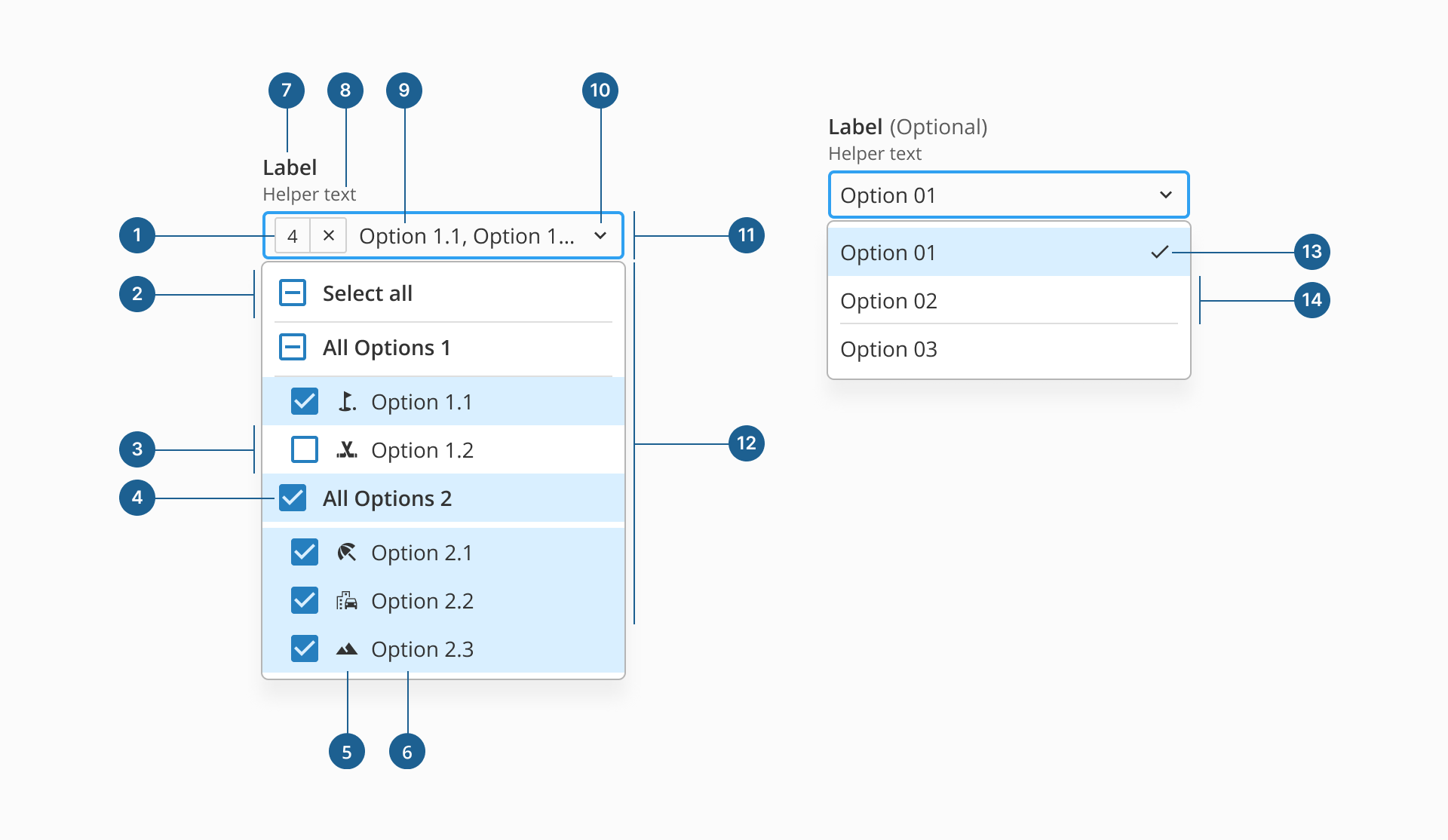
Task: Click the mountain icon beside Option 2.3
Action: 347,649
